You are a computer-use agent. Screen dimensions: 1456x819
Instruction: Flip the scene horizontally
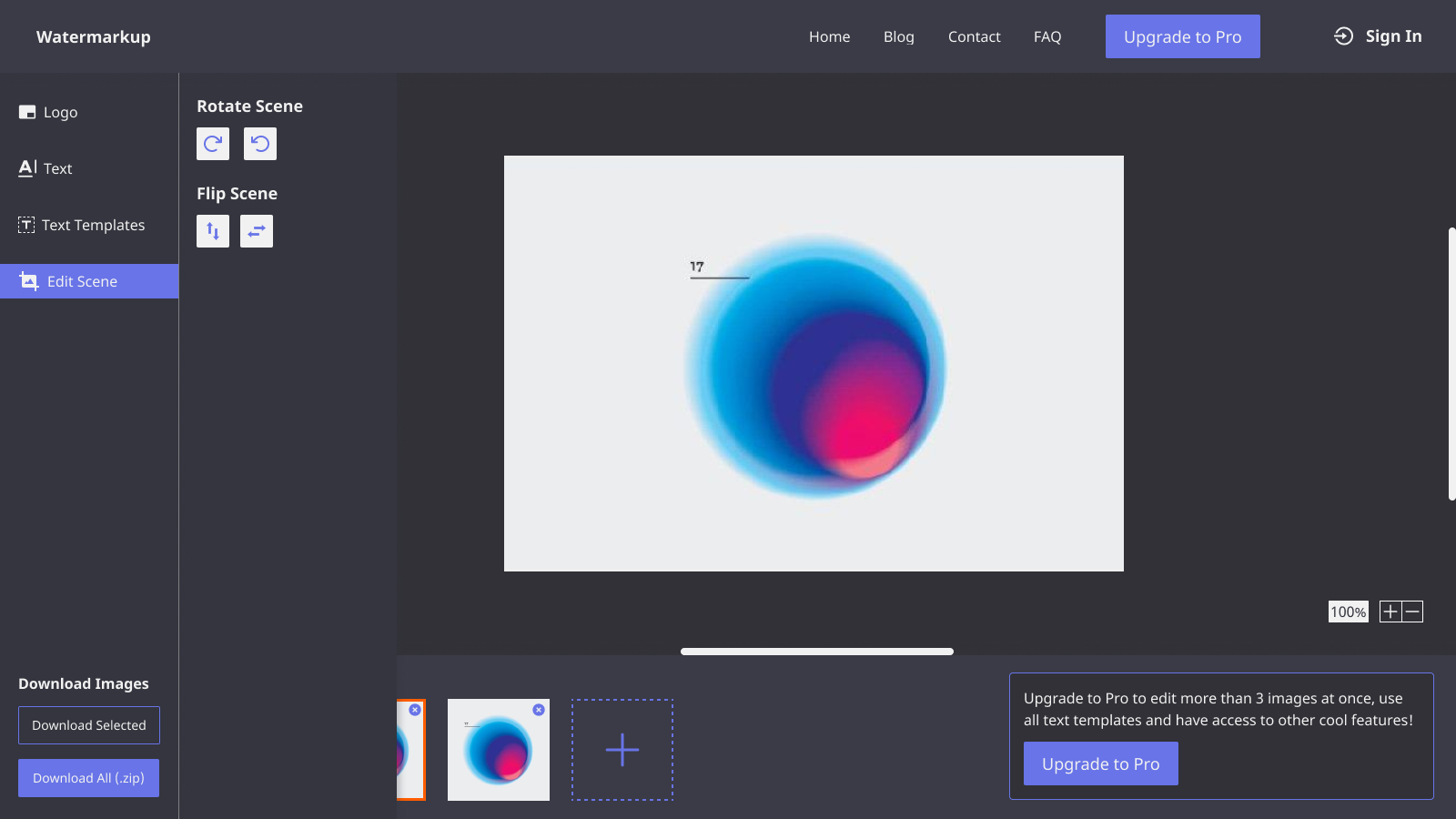coord(257,231)
